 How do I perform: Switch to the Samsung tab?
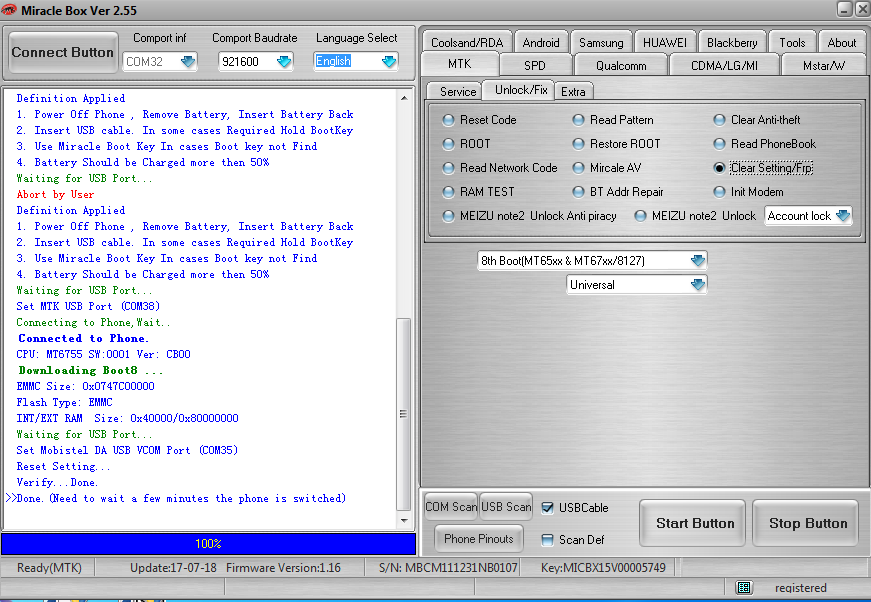(601, 43)
